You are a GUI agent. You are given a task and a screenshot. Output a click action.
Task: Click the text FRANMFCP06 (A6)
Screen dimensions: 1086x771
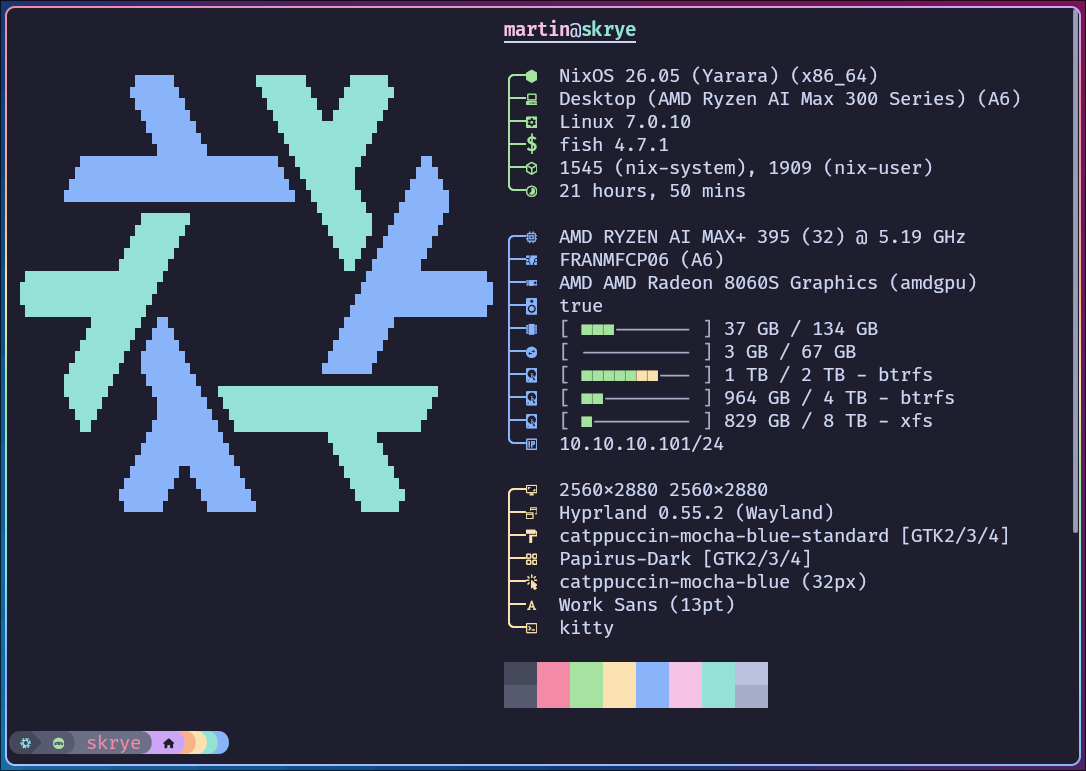[641, 260]
